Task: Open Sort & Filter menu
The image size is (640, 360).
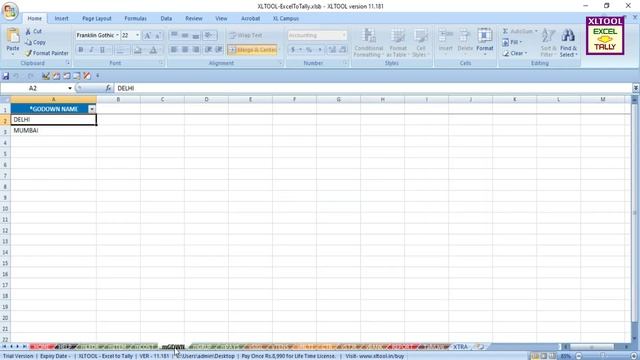Action: [548, 43]
